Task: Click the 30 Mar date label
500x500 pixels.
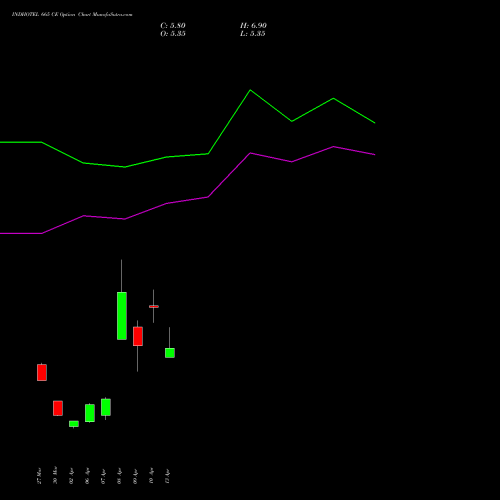Action: (55, 475)
